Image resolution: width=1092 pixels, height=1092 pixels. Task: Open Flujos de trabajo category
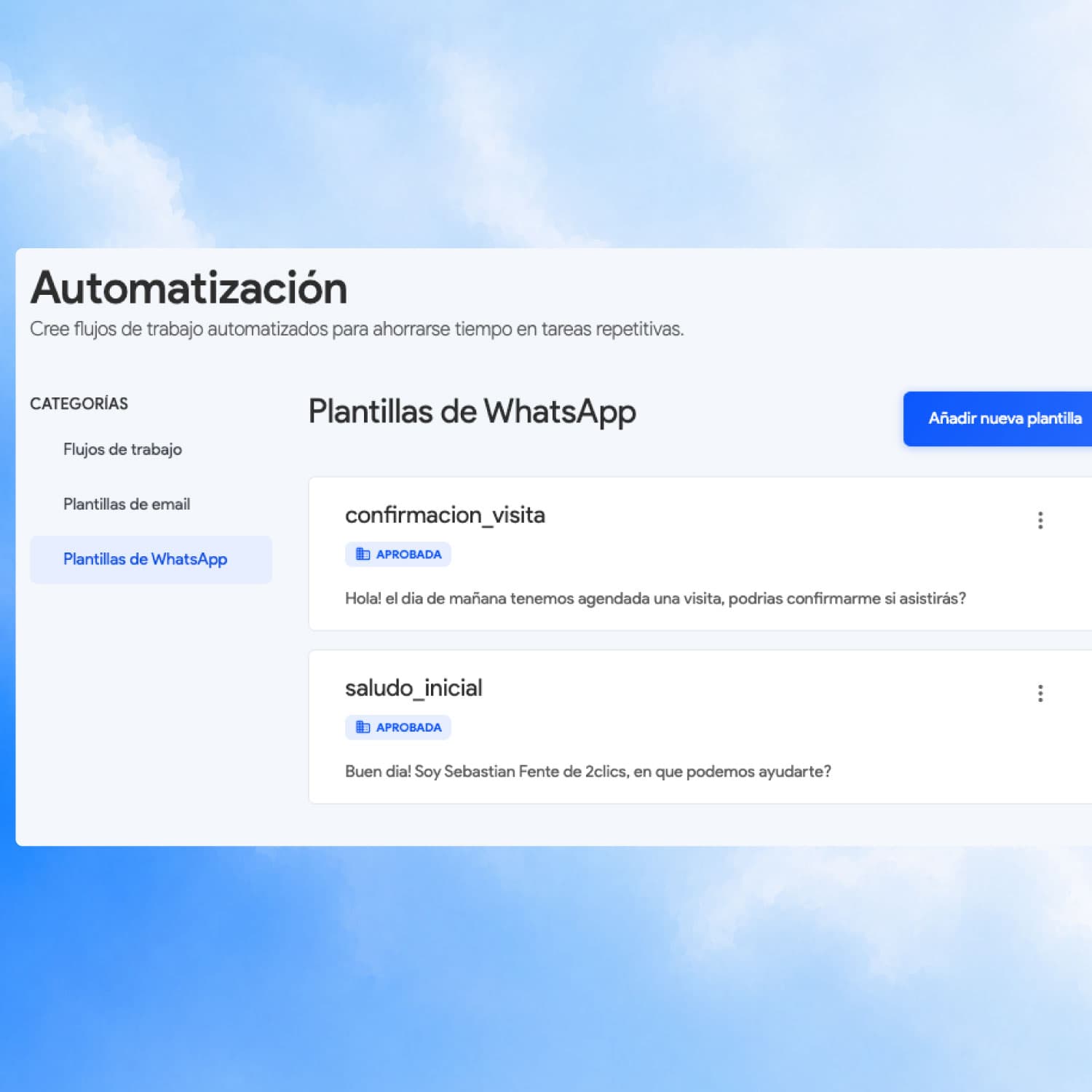(x=122, y=449)
